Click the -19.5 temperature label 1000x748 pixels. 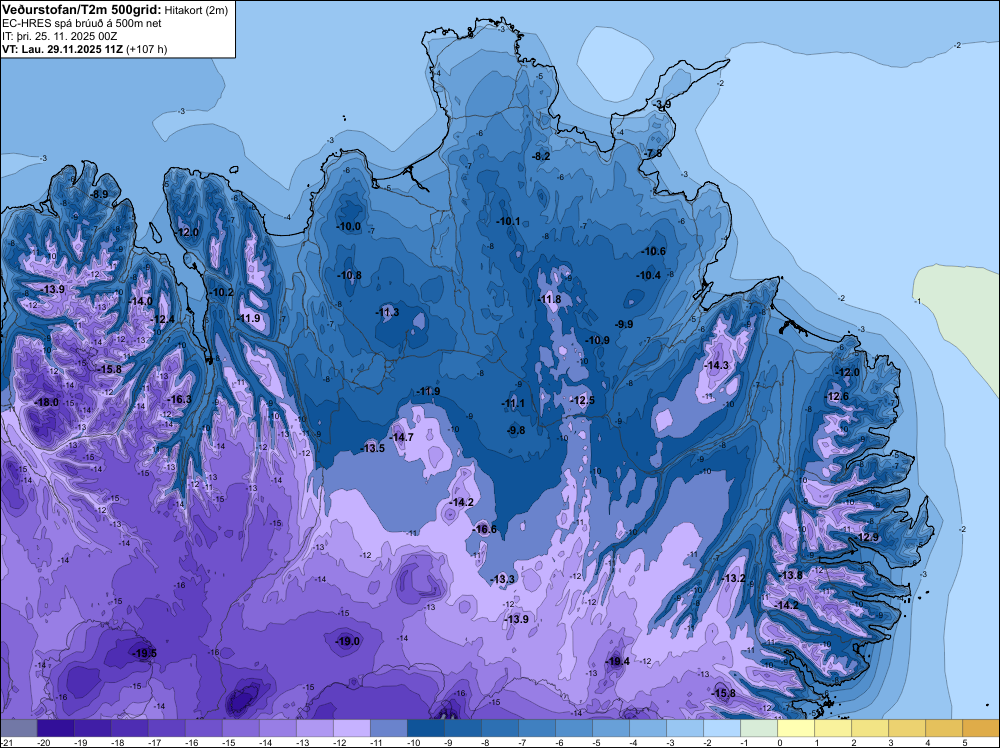(144, 653)
